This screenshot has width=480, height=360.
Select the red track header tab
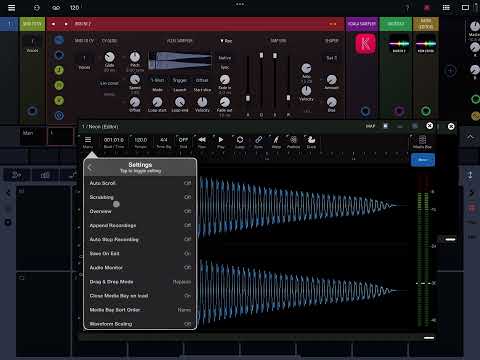(195, 24)
